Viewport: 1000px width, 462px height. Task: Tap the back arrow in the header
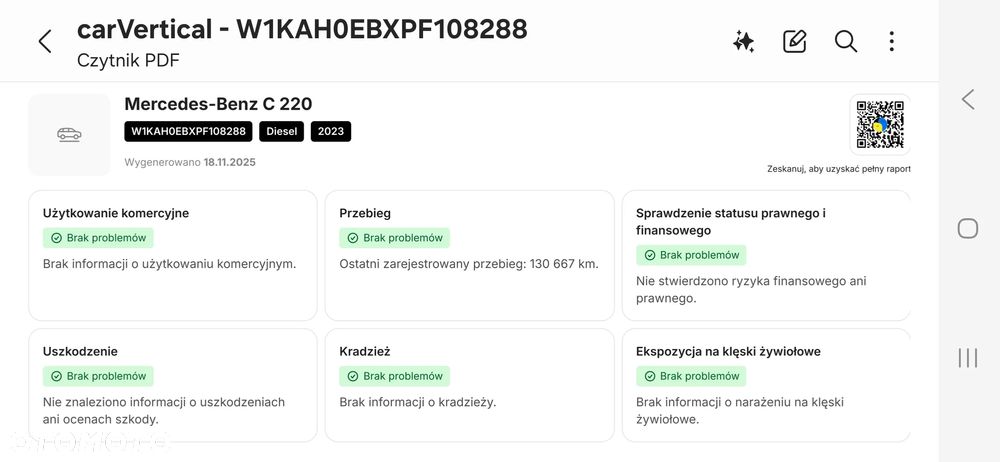coord(44,41)
